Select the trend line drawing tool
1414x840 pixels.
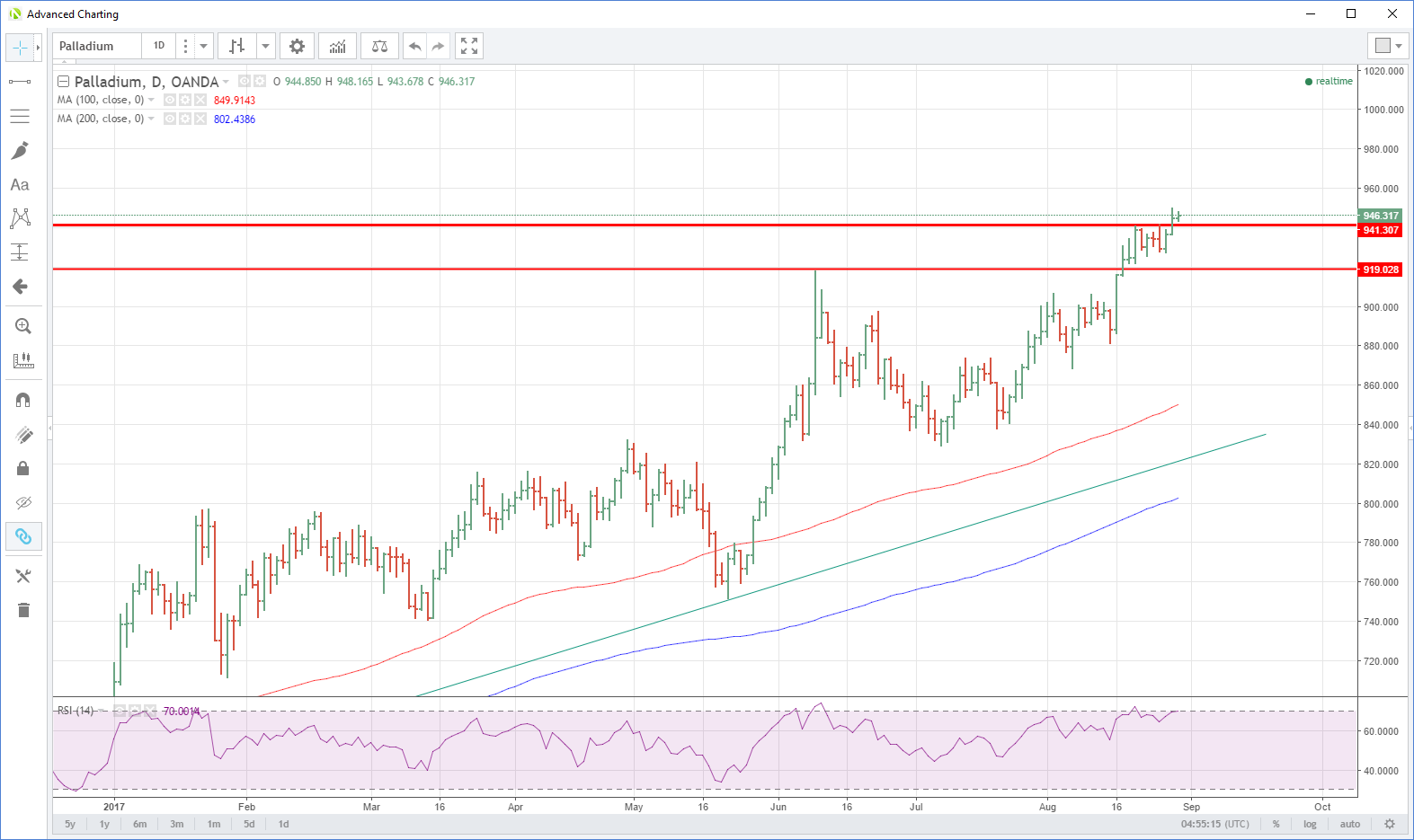(x=20, y=82)
